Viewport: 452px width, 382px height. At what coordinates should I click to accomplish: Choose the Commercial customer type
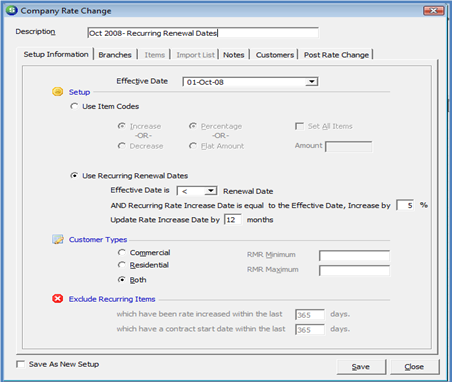(122, 252)
